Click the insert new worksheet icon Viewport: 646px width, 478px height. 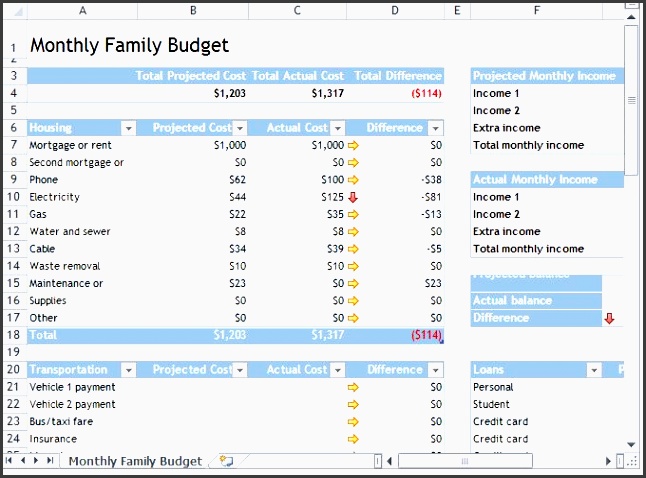(226, 461)
